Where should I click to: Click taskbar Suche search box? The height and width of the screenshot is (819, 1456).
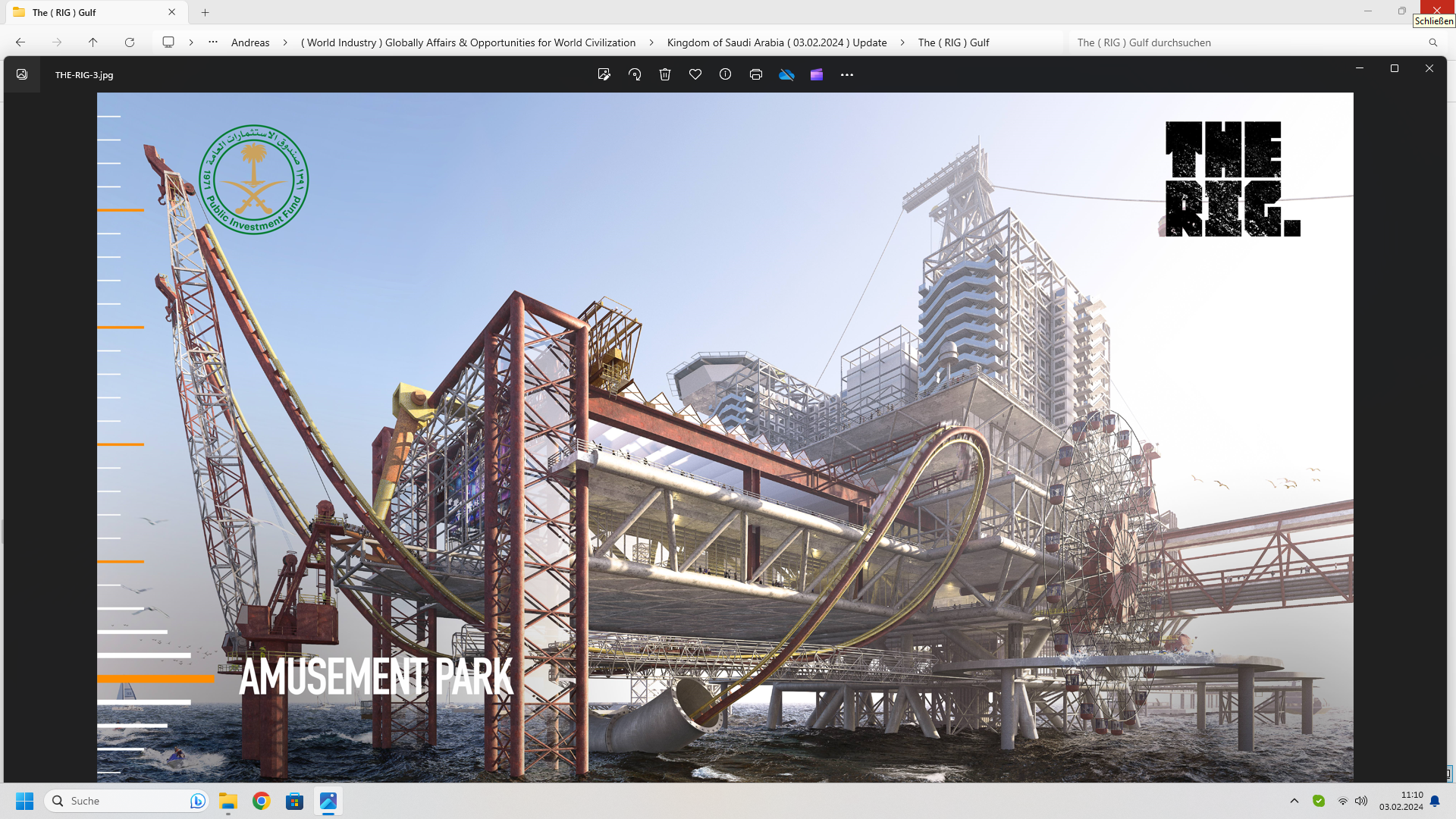[126, 801]
